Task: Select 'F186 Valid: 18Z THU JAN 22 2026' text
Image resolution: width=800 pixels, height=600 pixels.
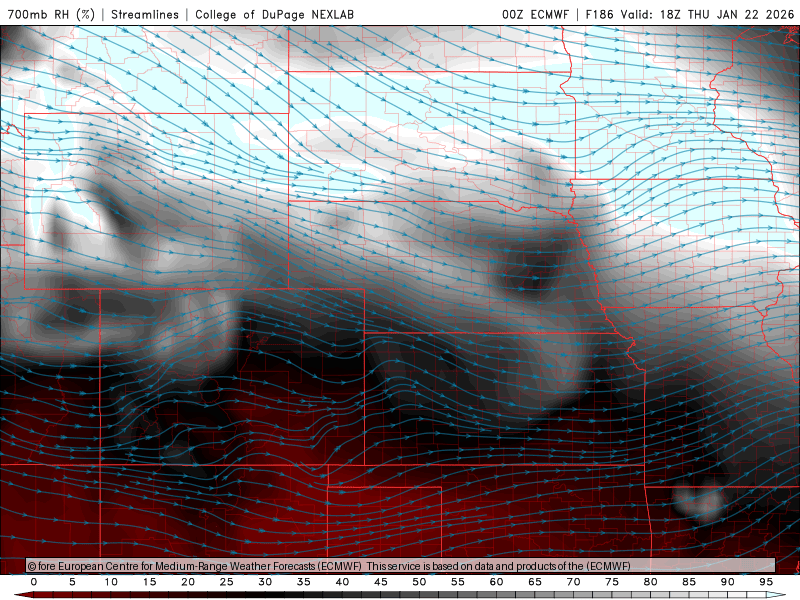Action: pyautogui.click(x=690, y=14)
